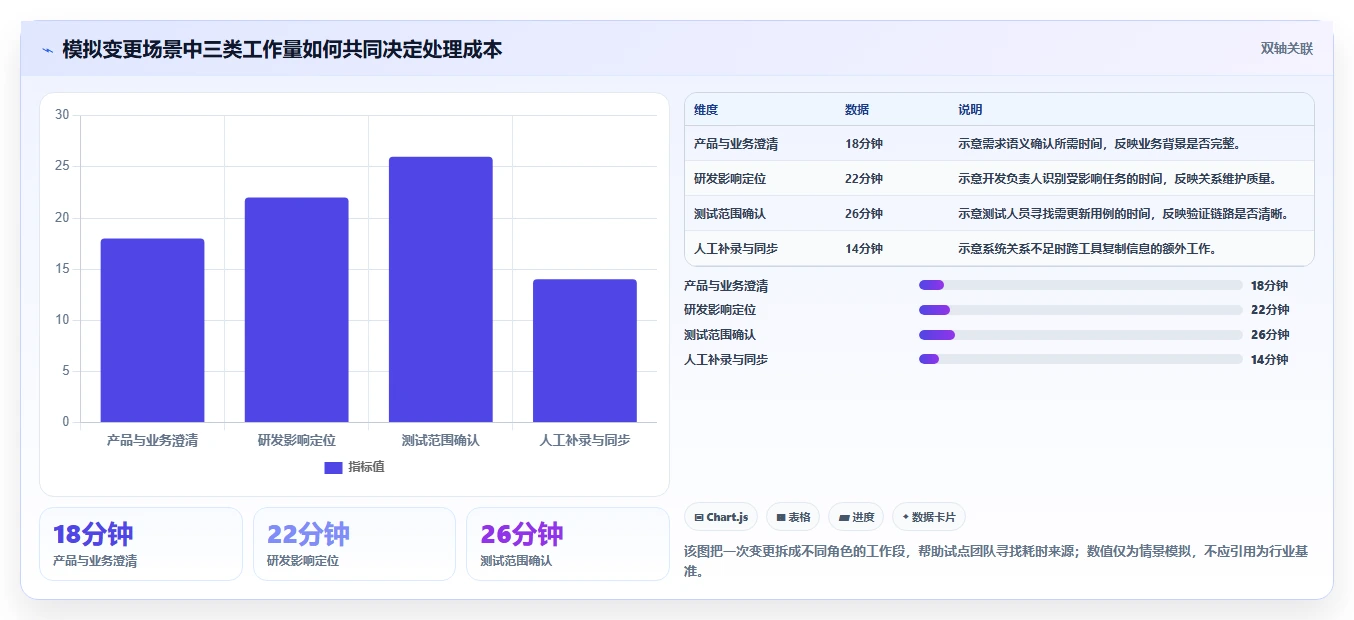Click the 18分钟 progress value label
This screenshot has width=1354, height=620.
tap(1269, 285)
